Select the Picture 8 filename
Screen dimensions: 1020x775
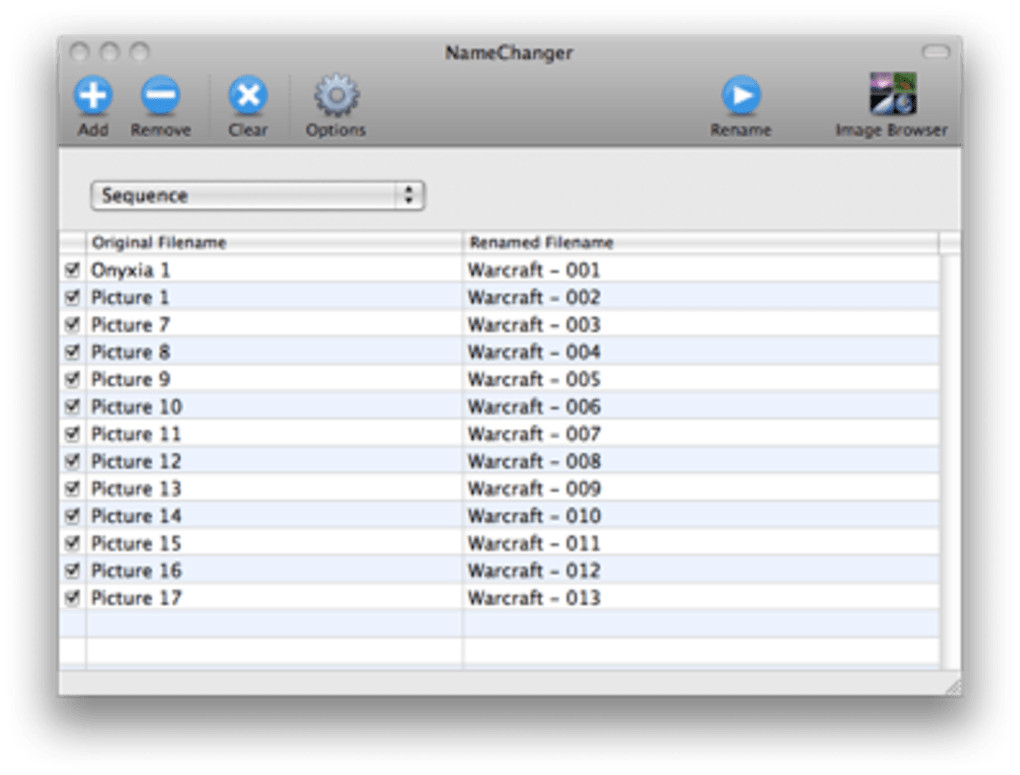coord(130,352)
